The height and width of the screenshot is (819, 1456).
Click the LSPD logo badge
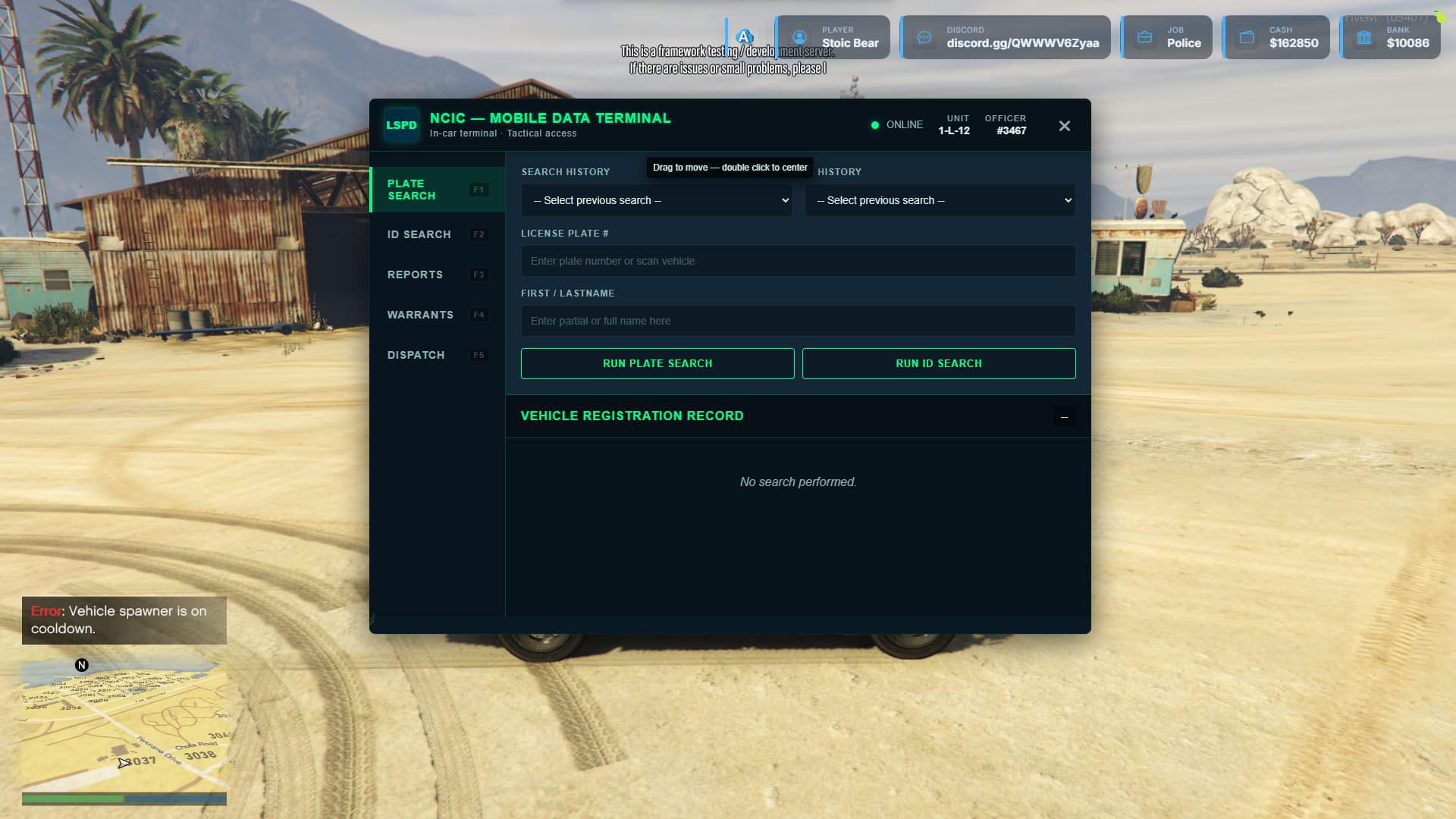(x=401, y=125)
